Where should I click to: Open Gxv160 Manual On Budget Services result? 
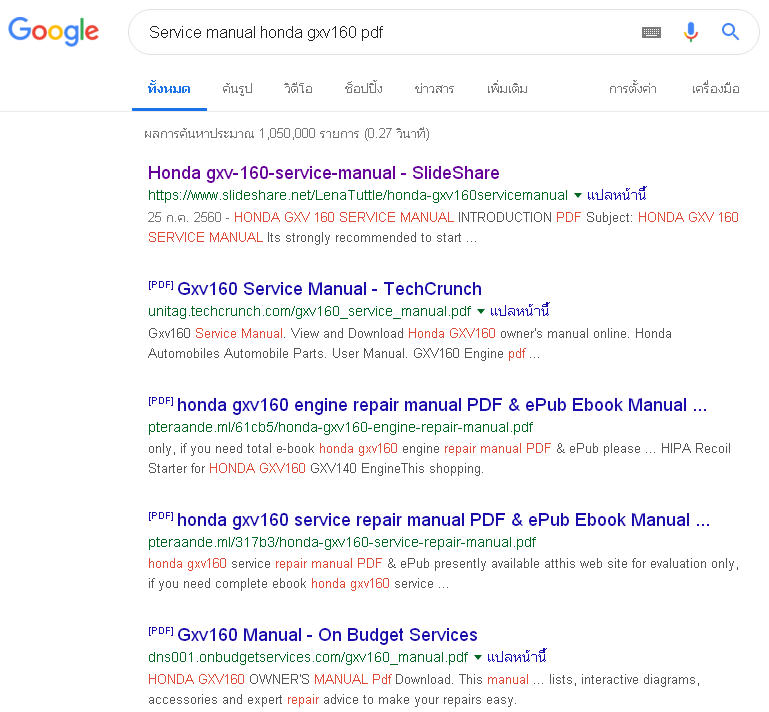327,635
